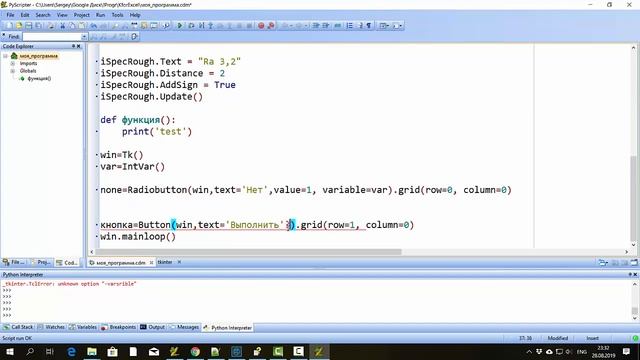Click the Windows Start button
The image size is (640, 360).
9,351
